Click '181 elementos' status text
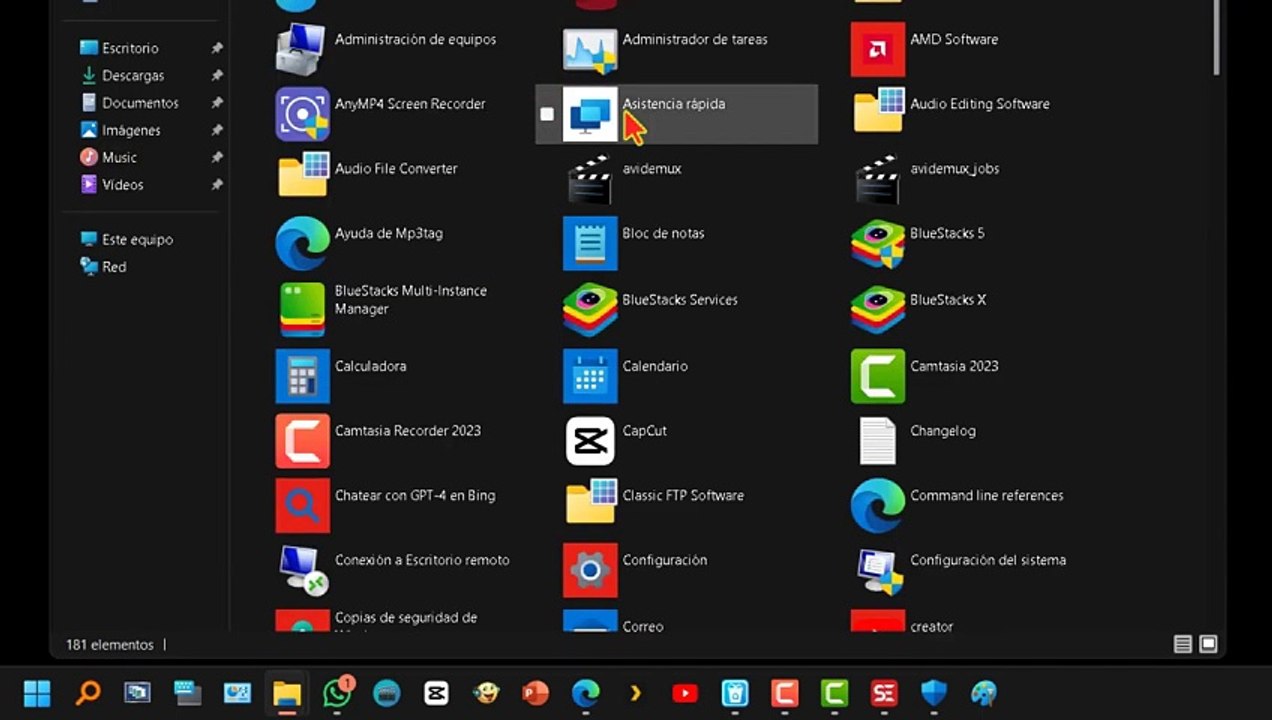The height and width of the screenshot is (720, 1272). click(110, 645)
